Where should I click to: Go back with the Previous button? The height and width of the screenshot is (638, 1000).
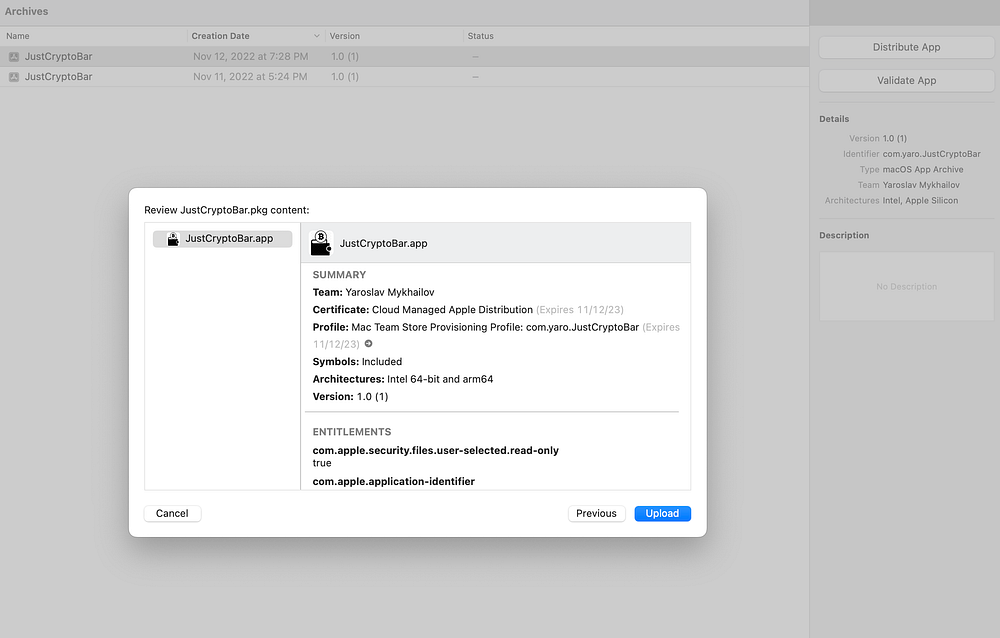tap(596, 514)
